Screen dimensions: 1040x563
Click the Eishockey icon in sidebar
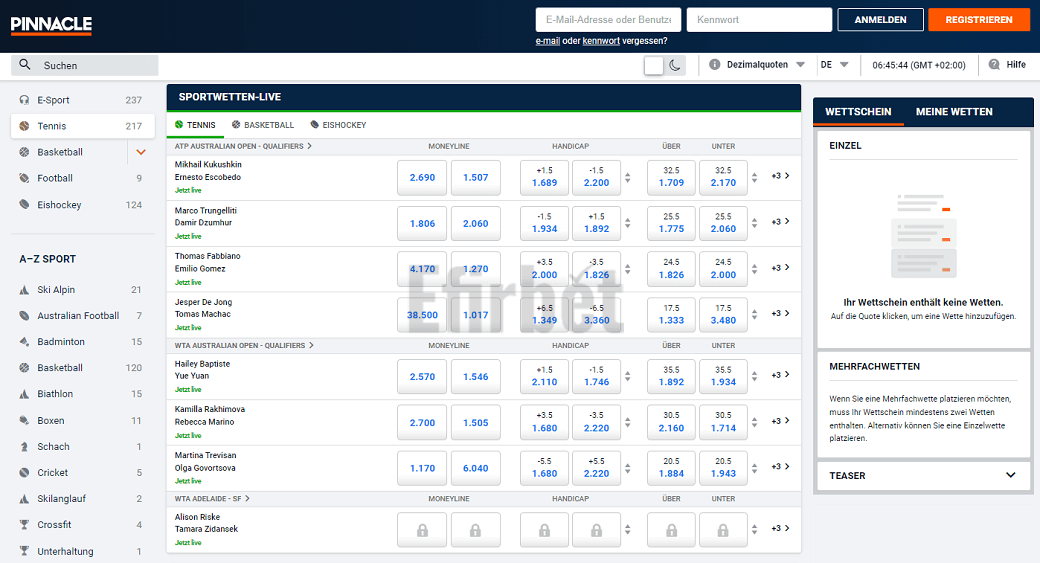25,205
